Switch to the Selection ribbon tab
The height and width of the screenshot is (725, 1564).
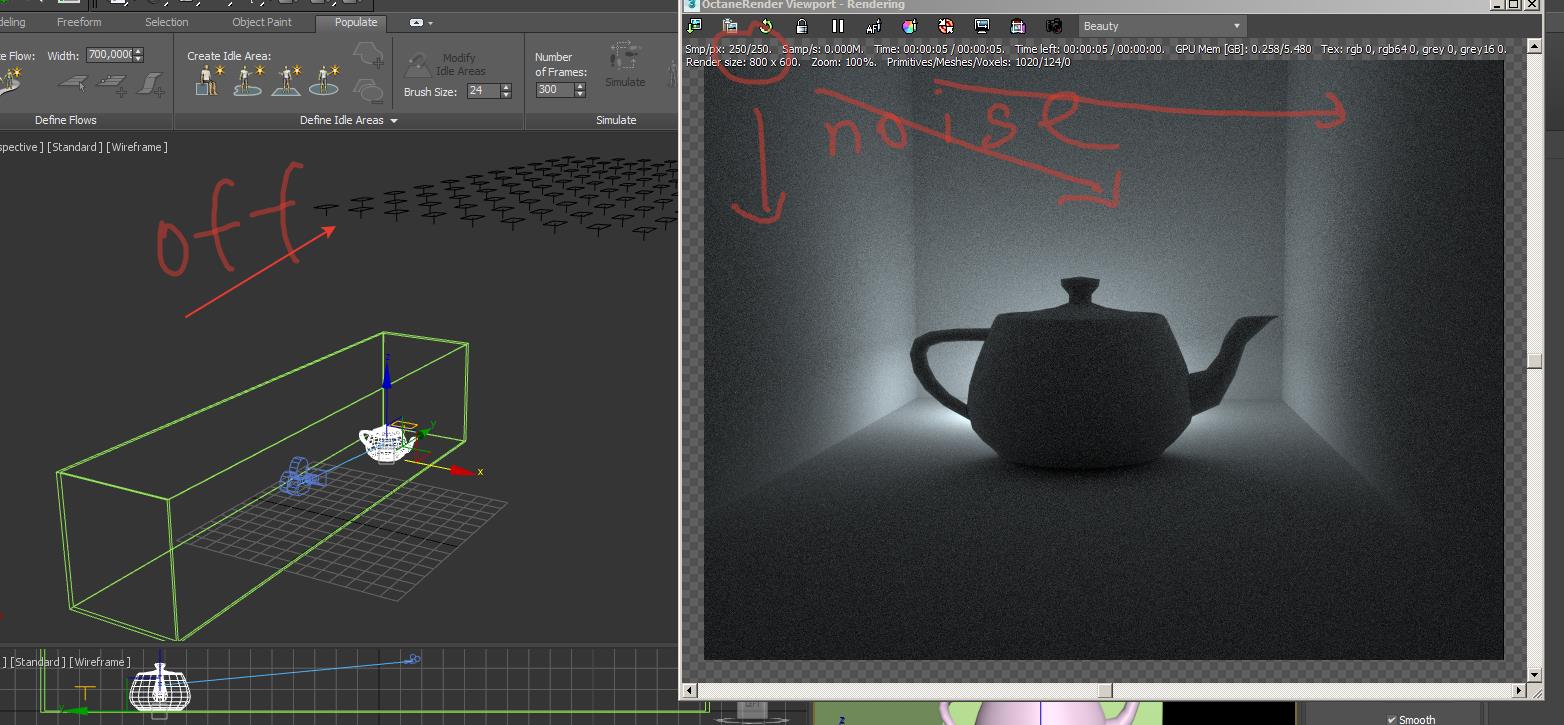point(166,22)
